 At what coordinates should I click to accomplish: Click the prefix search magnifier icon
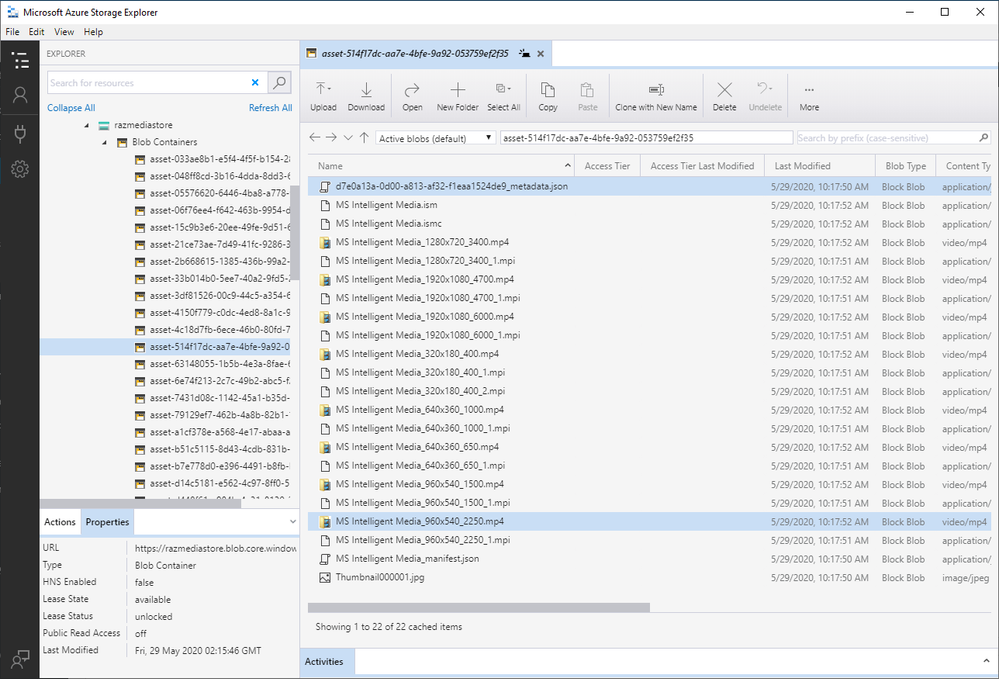coord(984,137)
